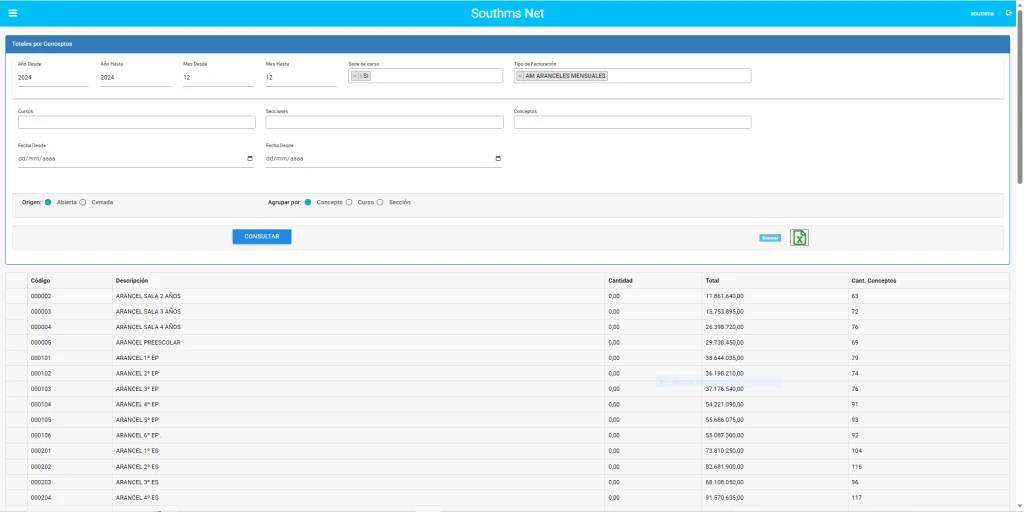
Task: Click the ARANCEL 2º ES description
Action: [x=137, y=467]
